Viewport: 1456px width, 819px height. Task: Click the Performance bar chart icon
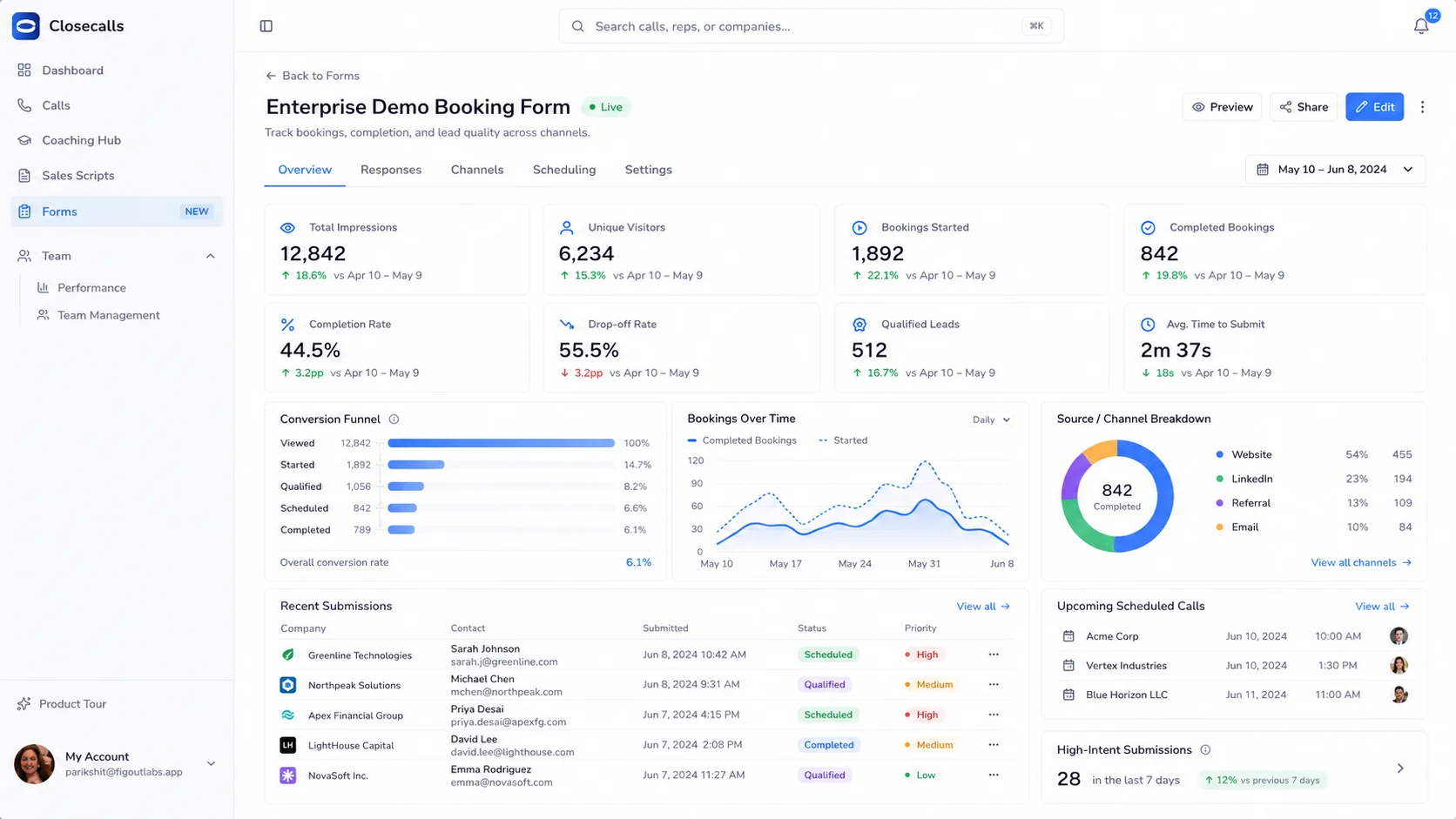43,287
